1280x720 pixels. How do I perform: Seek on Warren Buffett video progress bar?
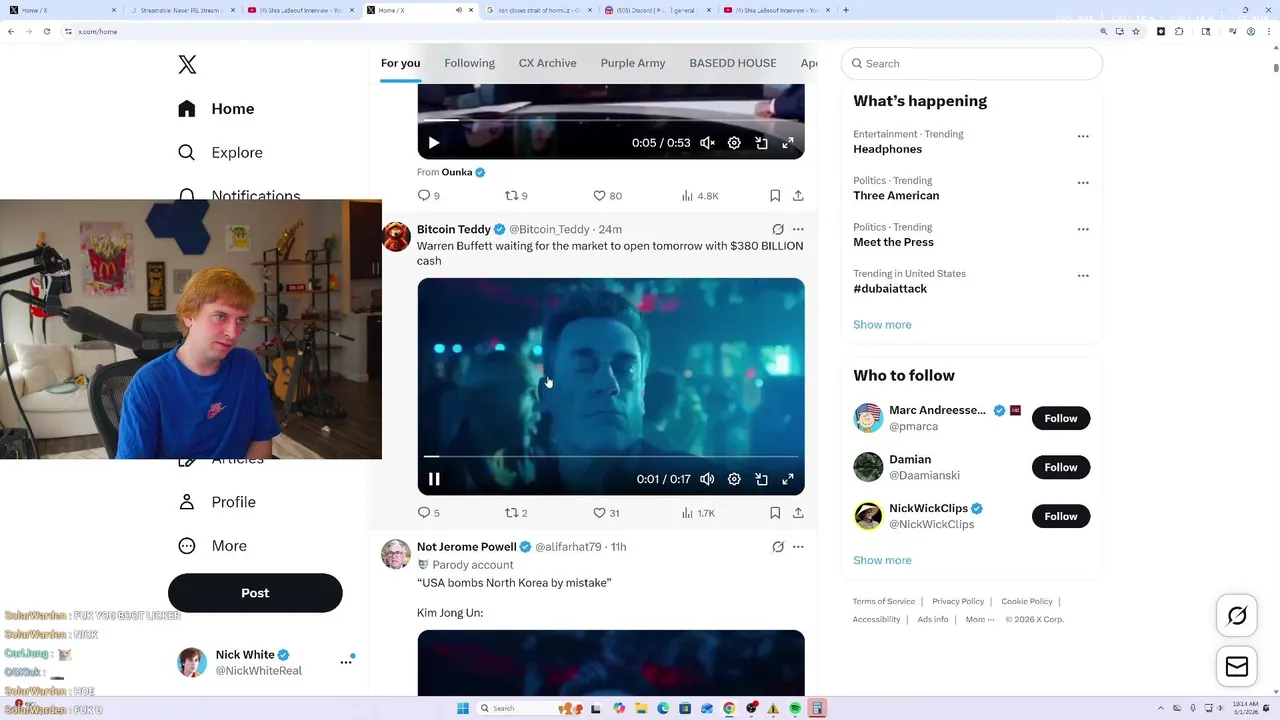[x=611, y=457]
